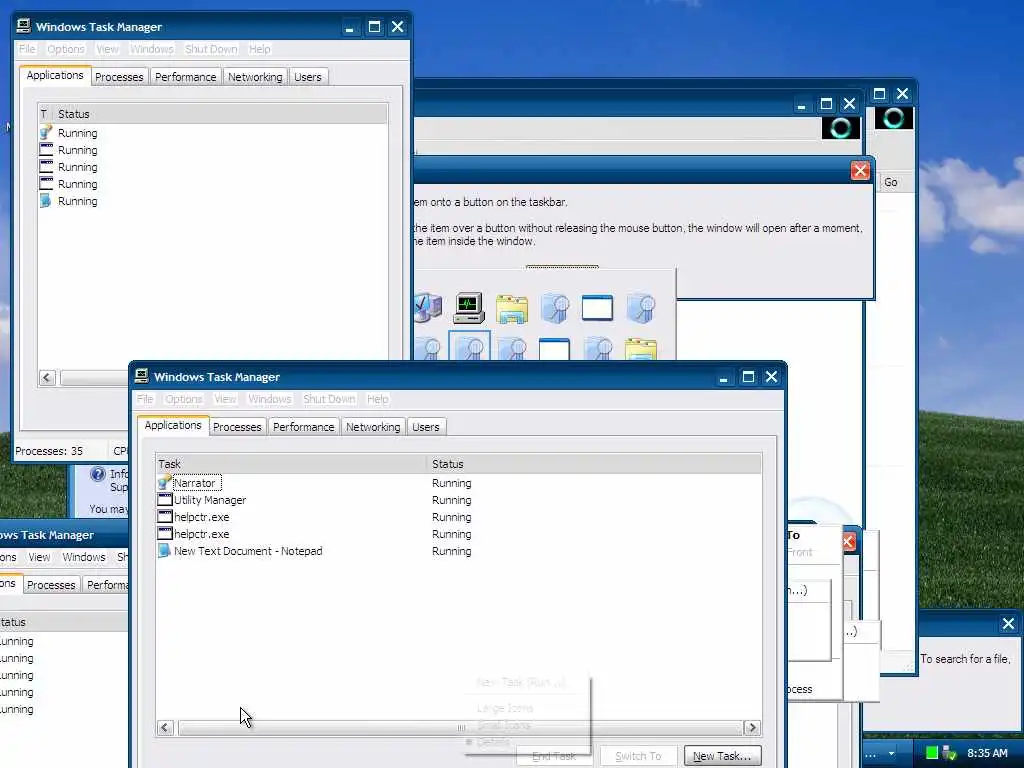
Task: Click the green square system tray icon
Action: point(932,753)
